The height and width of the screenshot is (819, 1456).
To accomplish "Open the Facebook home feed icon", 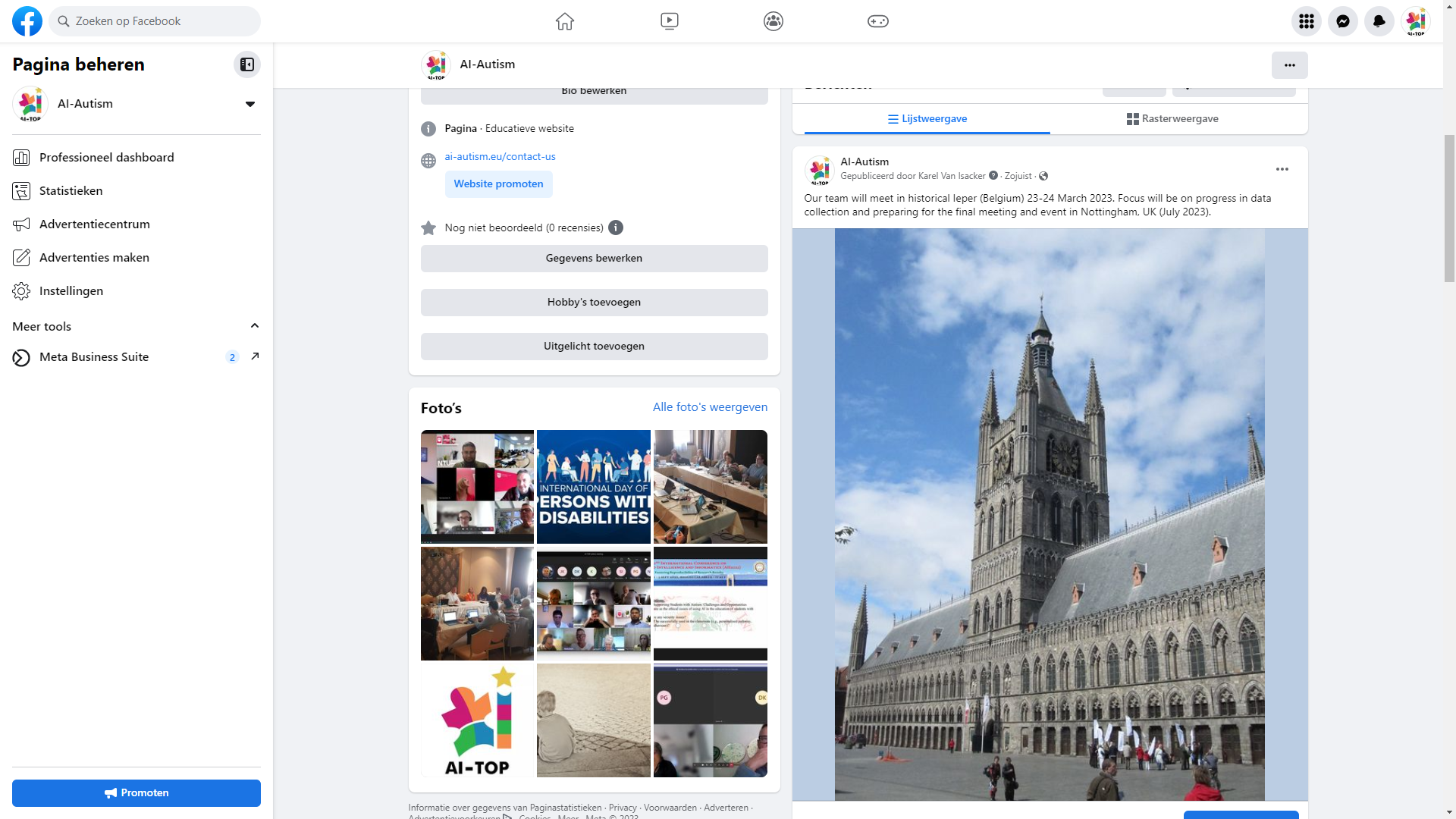I will coord(564,21).
